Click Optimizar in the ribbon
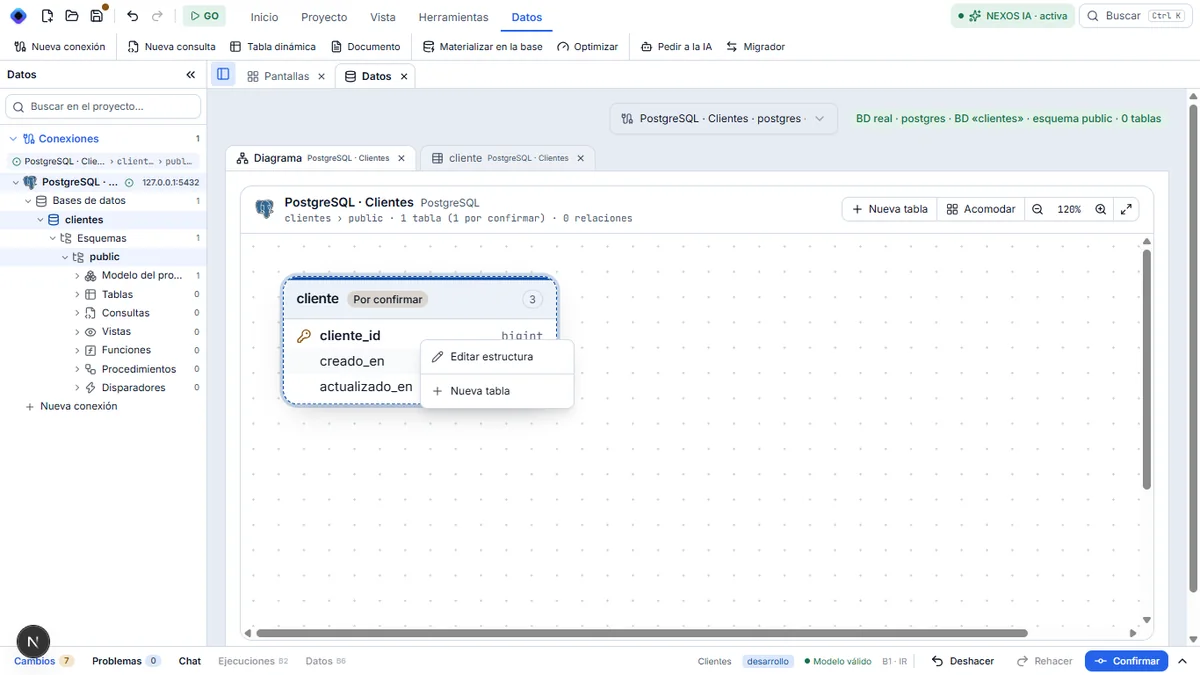1200x675 pixels. coord(588,47)
